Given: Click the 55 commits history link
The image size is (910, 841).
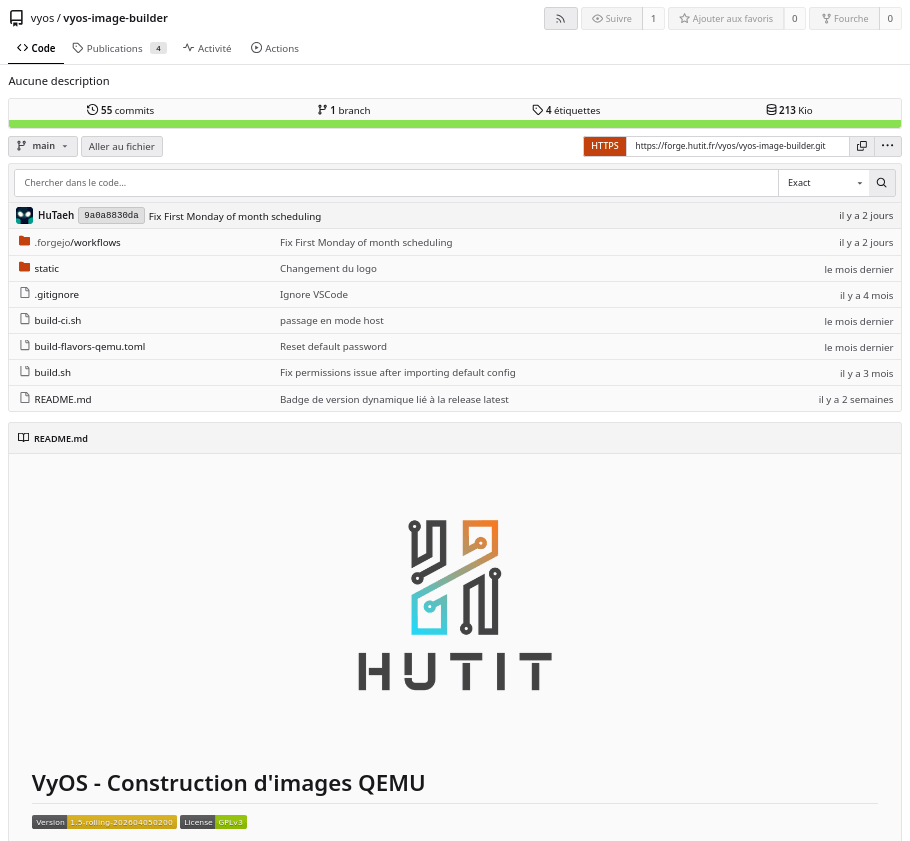Looking at the screenshot, I should [120, 110].
